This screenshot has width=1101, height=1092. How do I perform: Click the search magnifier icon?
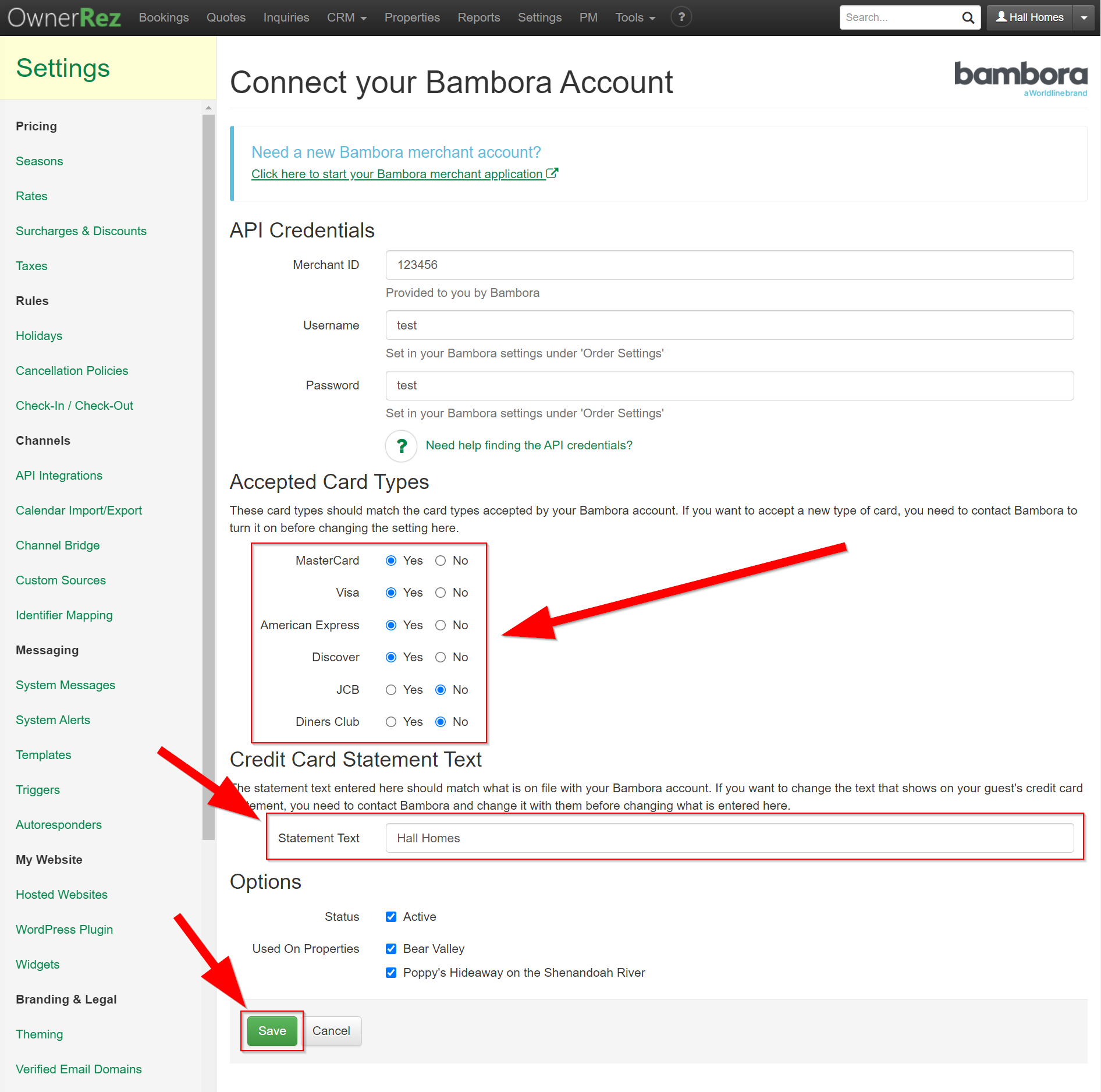(968, 17)
